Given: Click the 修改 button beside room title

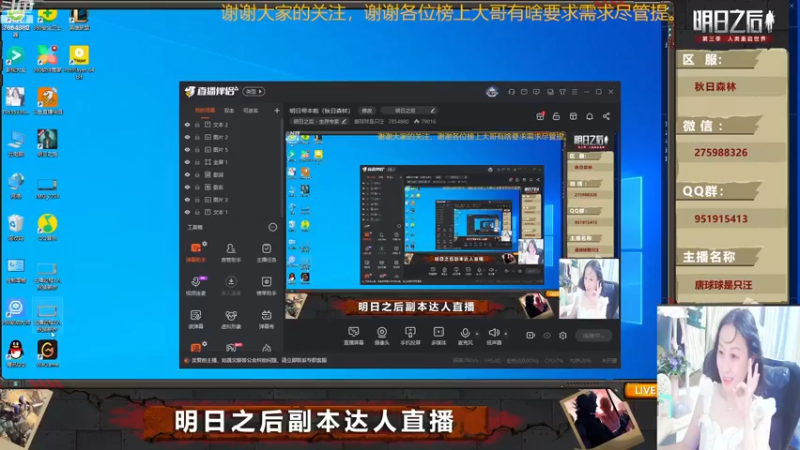Looking at the screenshot, I should pyautogui.click(x=367, y=111).
